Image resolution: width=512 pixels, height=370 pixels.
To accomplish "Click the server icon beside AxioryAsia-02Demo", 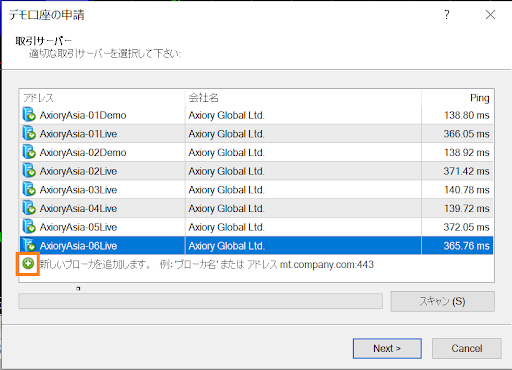I will point(29,152).
